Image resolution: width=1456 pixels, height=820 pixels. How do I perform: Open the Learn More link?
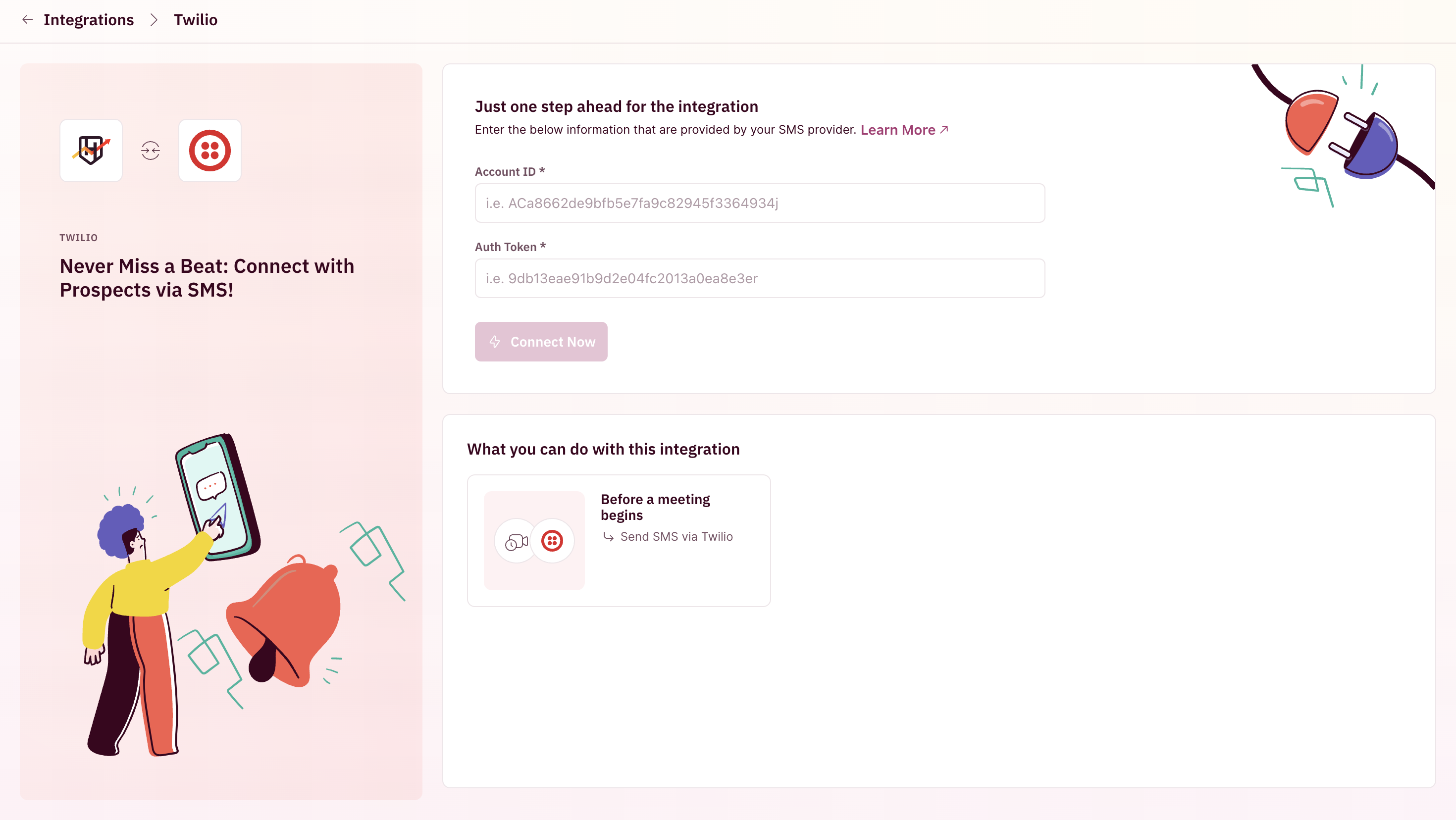tap(897, 130)
